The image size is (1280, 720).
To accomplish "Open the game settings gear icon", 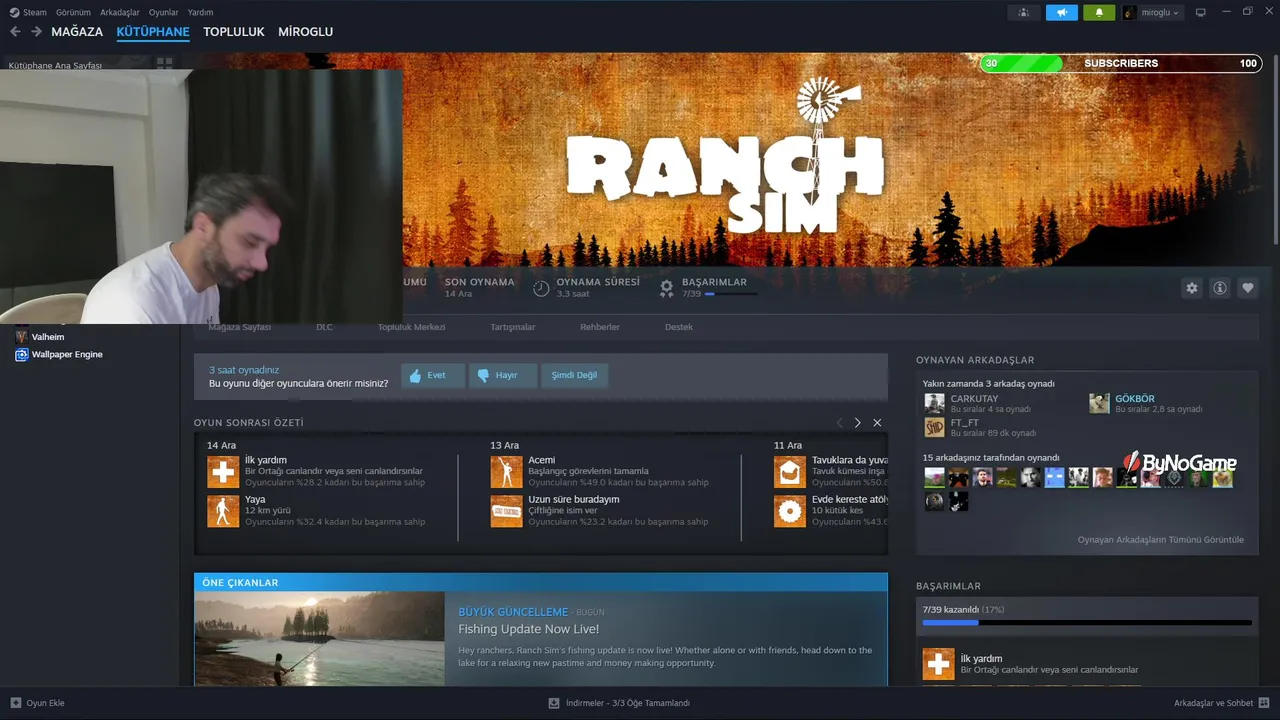I will (1192, 288).
